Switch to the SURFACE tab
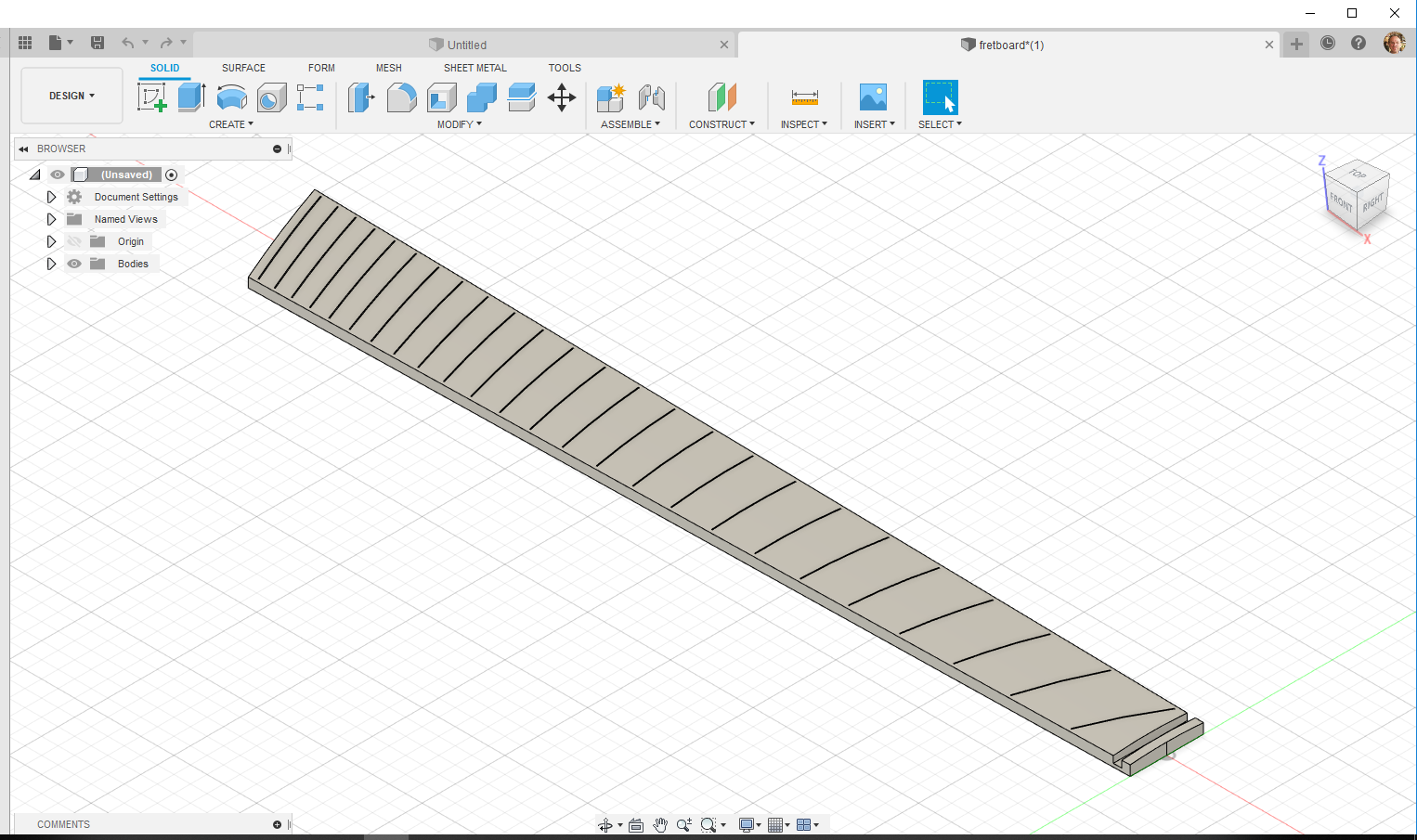 [243, 68]
